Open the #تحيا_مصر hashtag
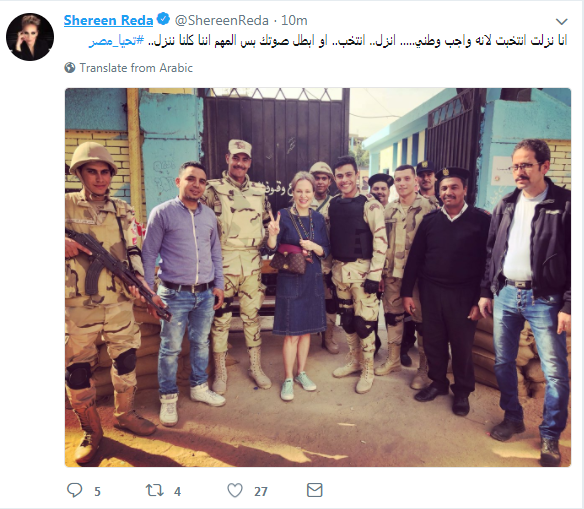The height and width of the screenshot is (509, 584). 116,41
